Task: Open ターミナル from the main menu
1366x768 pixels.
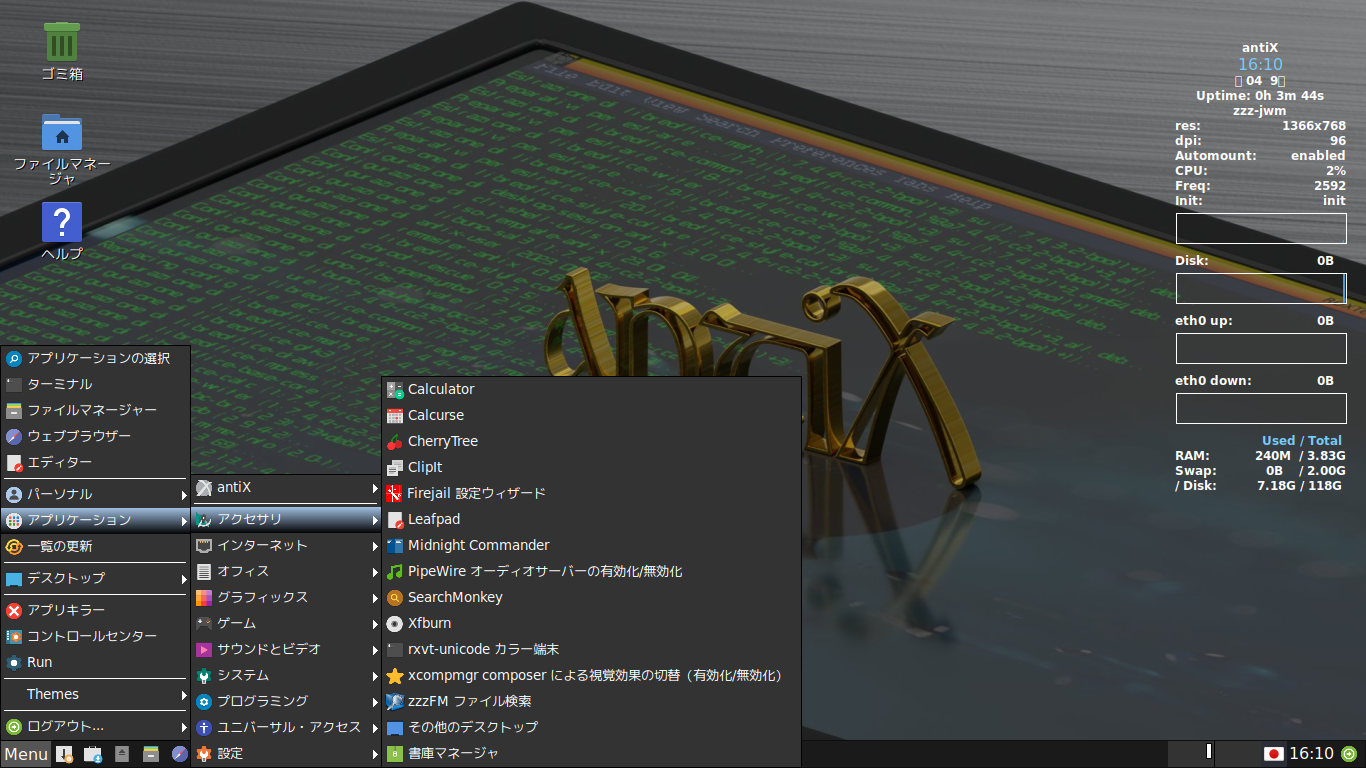Action: click(96, 384)
